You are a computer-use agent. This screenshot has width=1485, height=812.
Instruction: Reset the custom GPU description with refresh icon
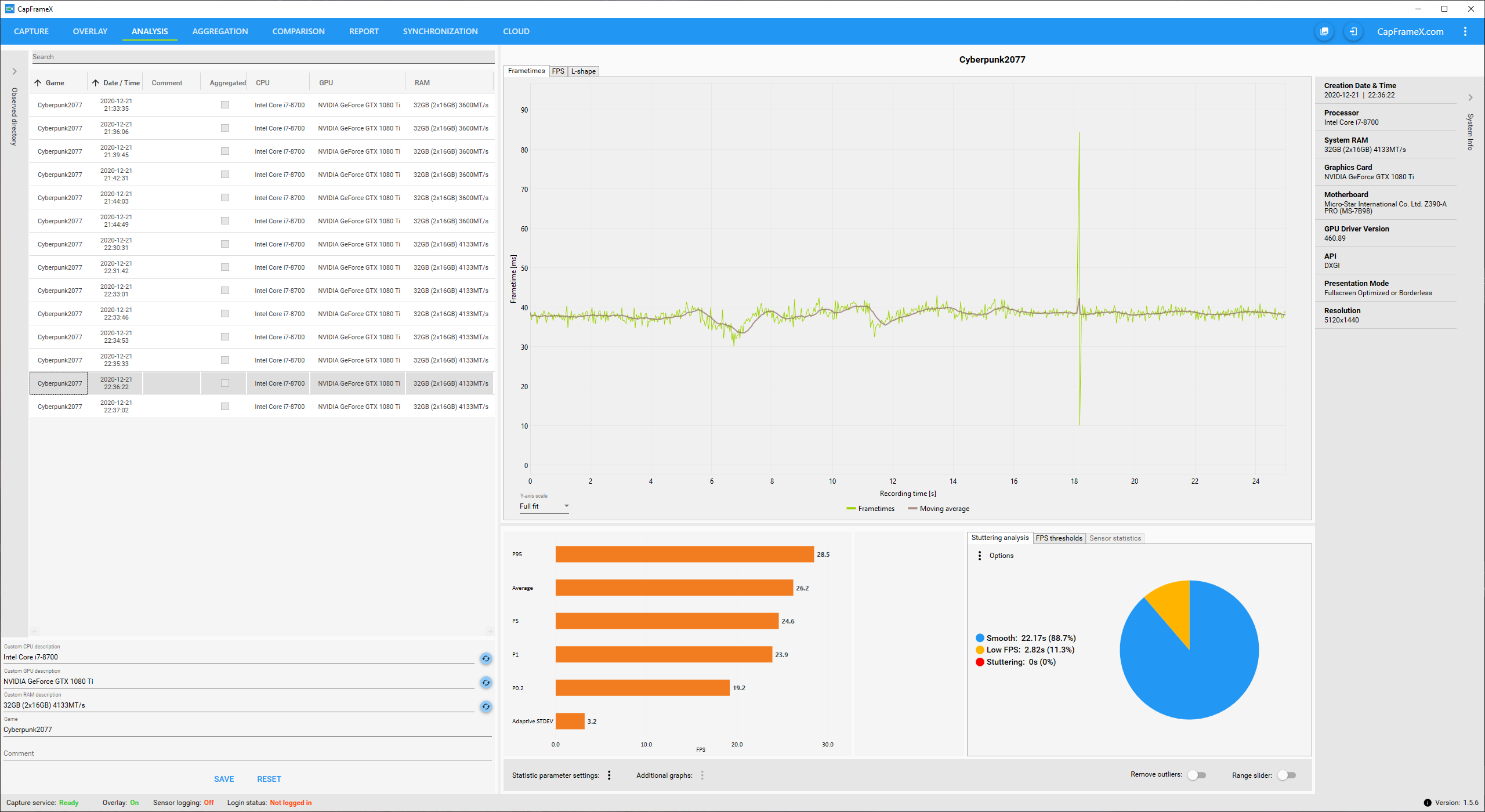[486, 683]
